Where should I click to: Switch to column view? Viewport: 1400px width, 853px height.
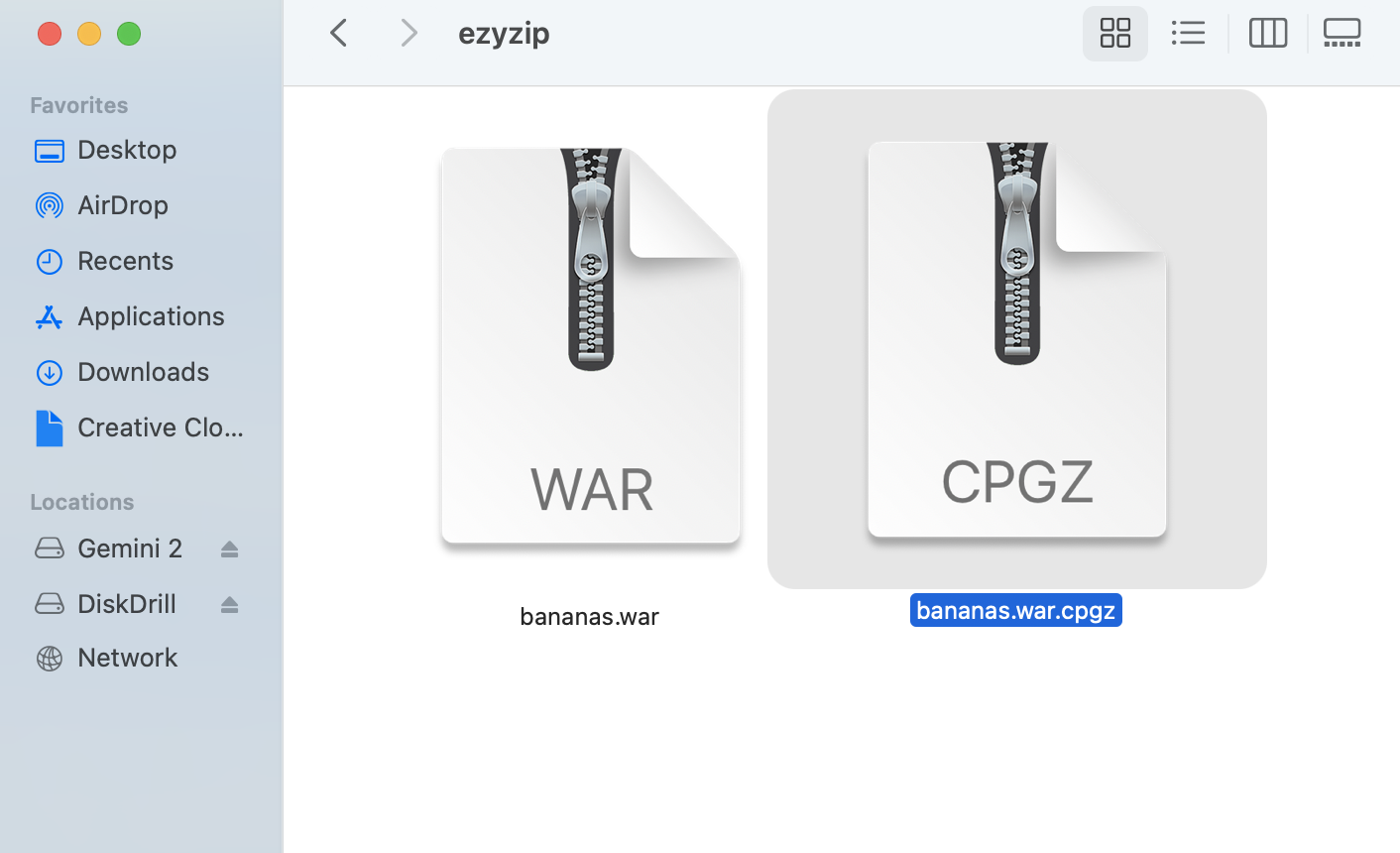coord(1267,33)
